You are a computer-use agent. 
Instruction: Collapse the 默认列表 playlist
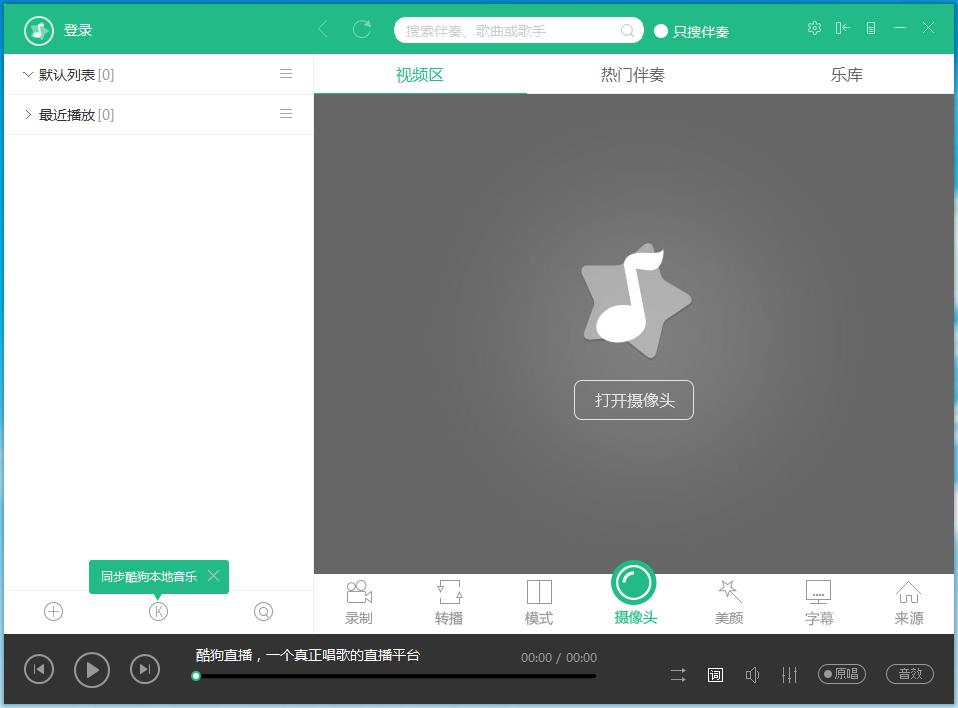click(28, 74)
